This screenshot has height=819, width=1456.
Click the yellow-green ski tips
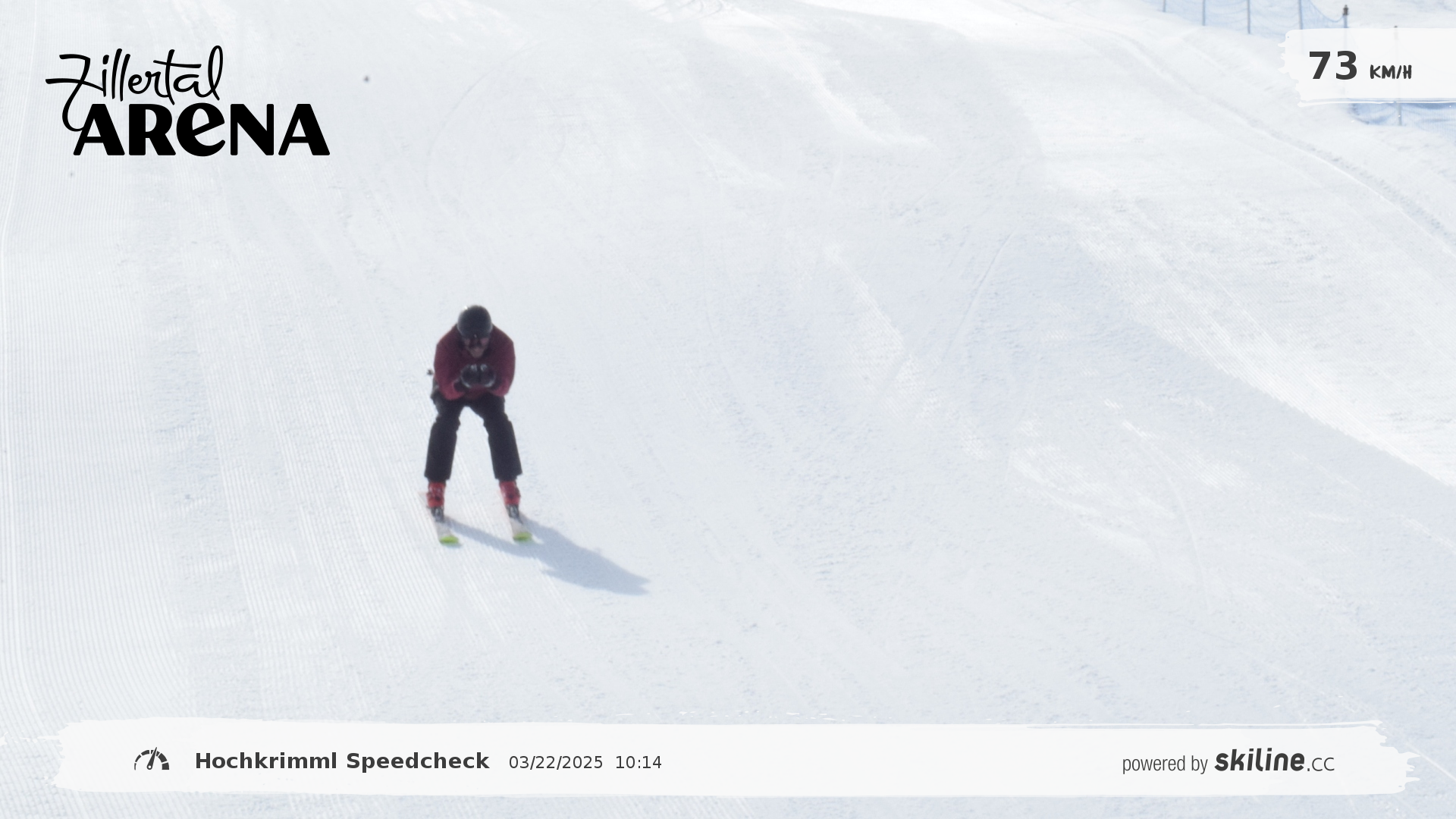tap(484, 534)
